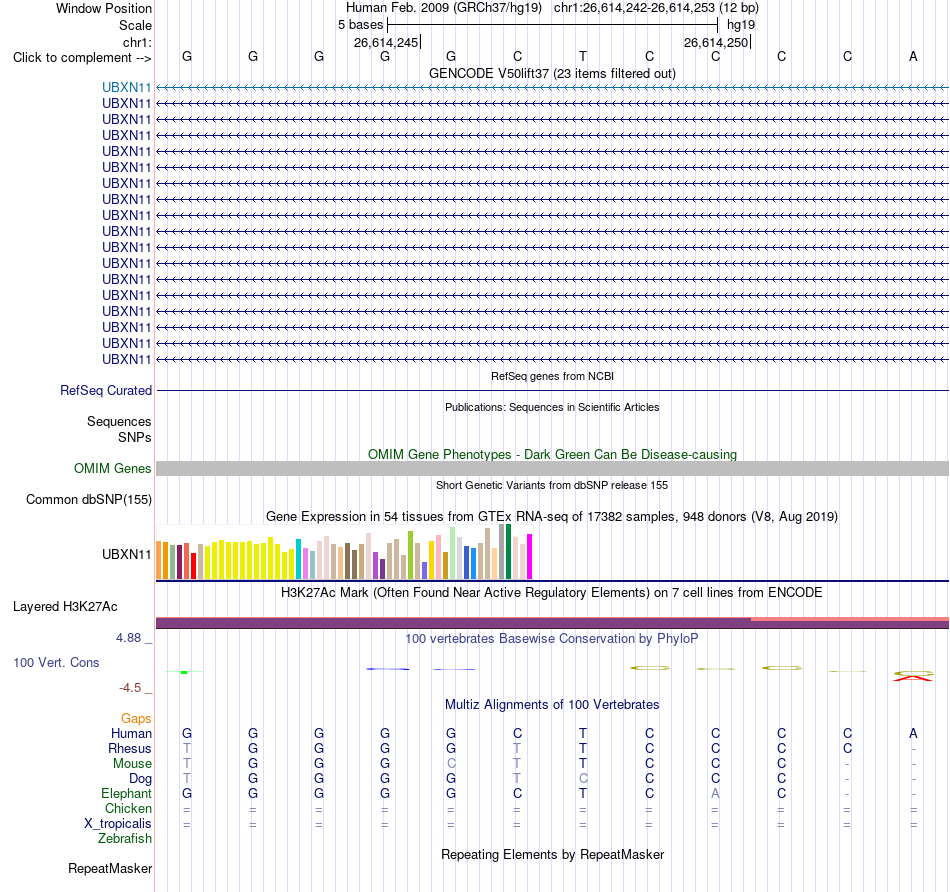
Task: Click the '-4.5' PhyloP lower scale value
Action: 130,688
